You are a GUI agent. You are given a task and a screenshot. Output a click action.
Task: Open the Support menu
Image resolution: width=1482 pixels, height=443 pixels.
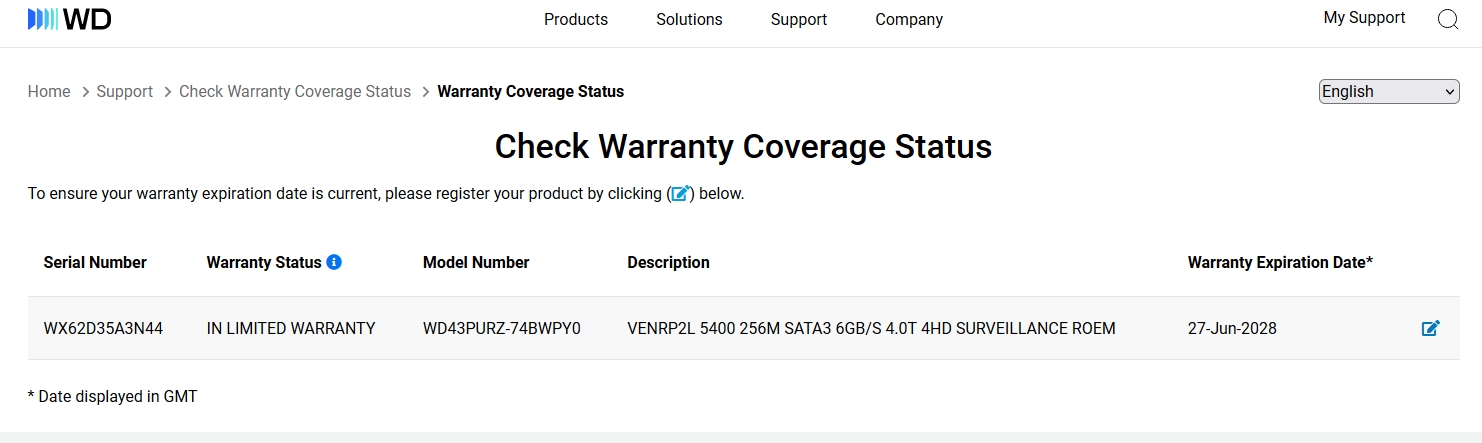click(x=798, y=19)
